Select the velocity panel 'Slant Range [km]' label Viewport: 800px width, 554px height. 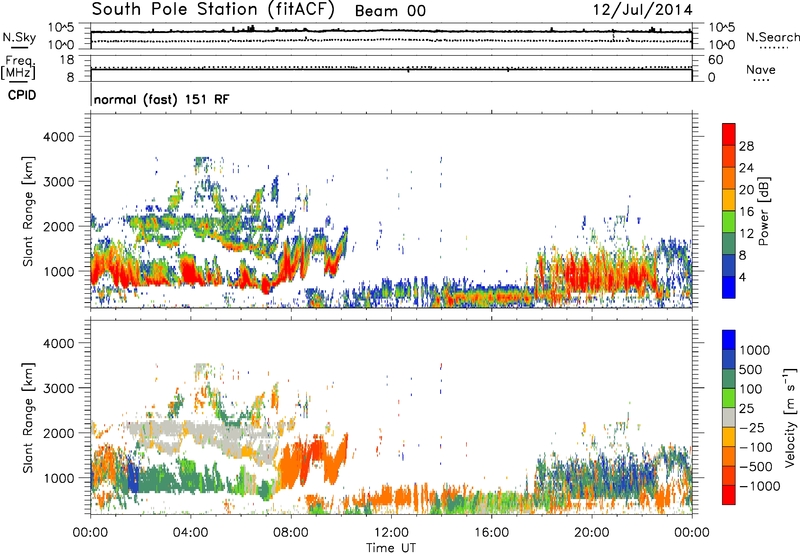pyautogui.click(x=28, y=418)
